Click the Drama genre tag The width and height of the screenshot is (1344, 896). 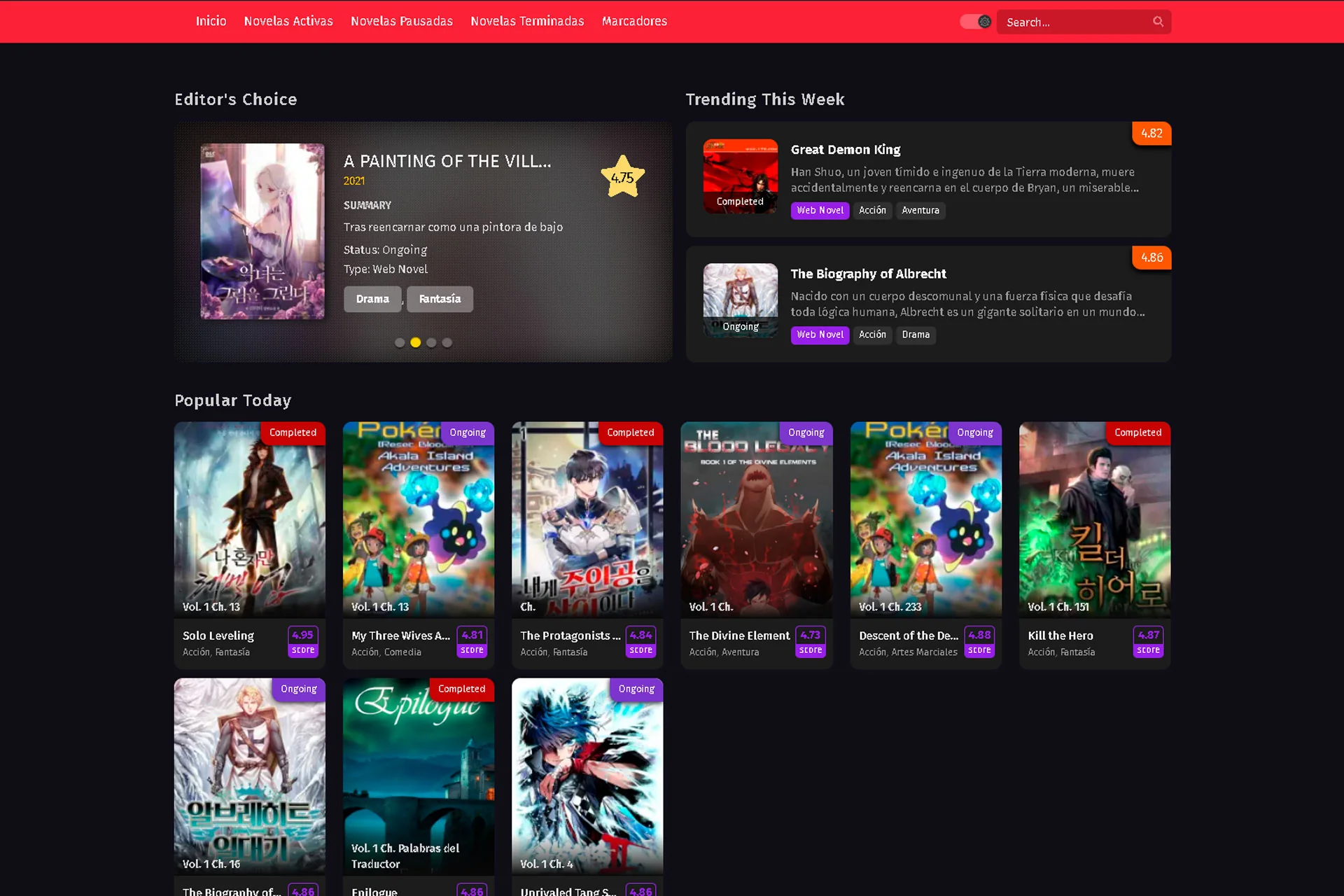372,299
